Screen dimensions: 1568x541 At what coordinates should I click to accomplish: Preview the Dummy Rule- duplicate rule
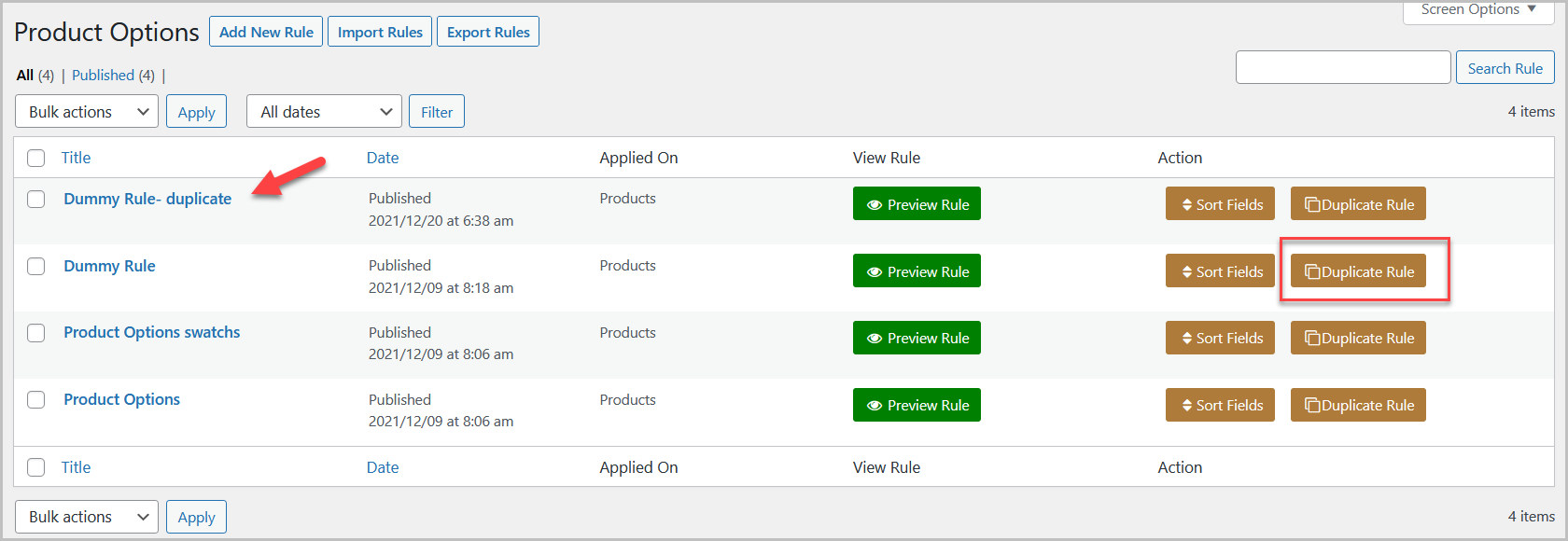(x=917, y=204)
